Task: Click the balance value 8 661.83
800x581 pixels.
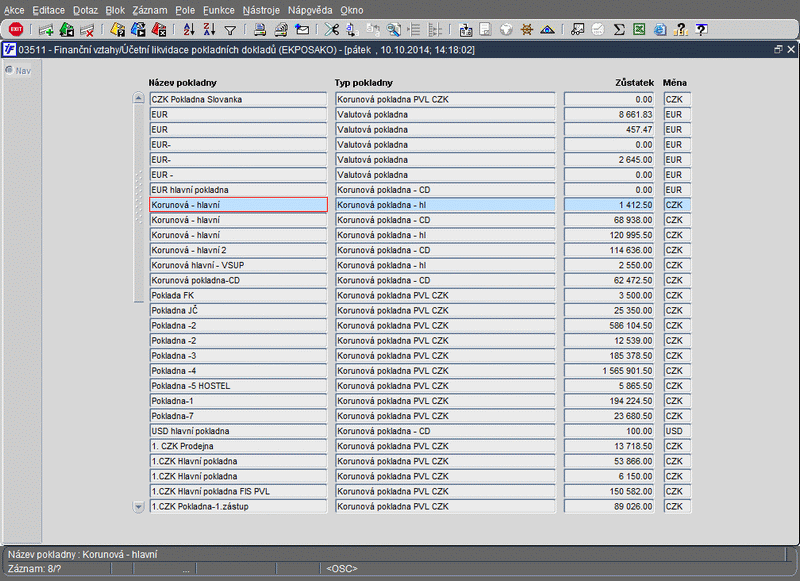Action: (609, 114)
